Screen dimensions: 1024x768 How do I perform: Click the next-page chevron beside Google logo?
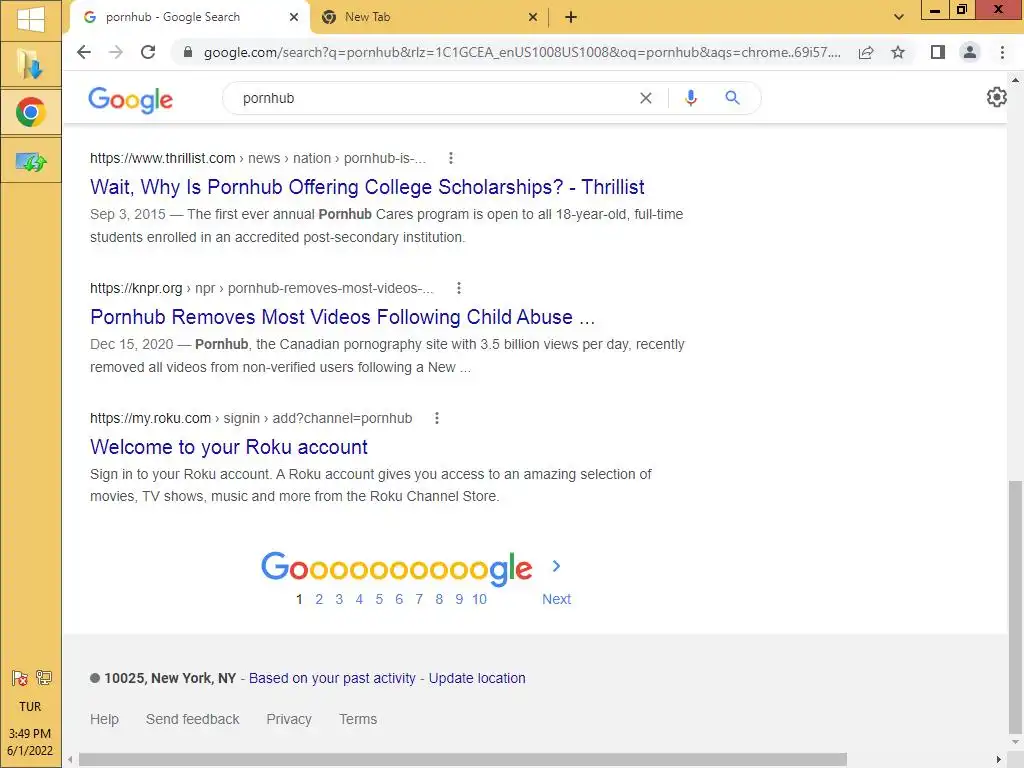(556, 566)
